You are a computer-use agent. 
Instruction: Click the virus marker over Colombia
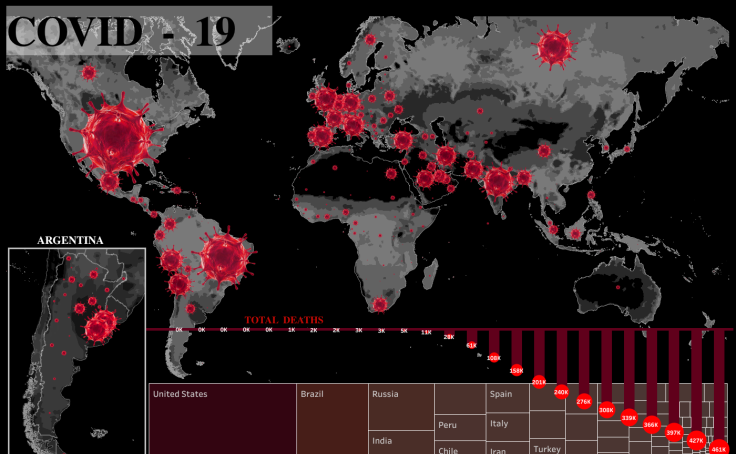click(x=169, y=223)
